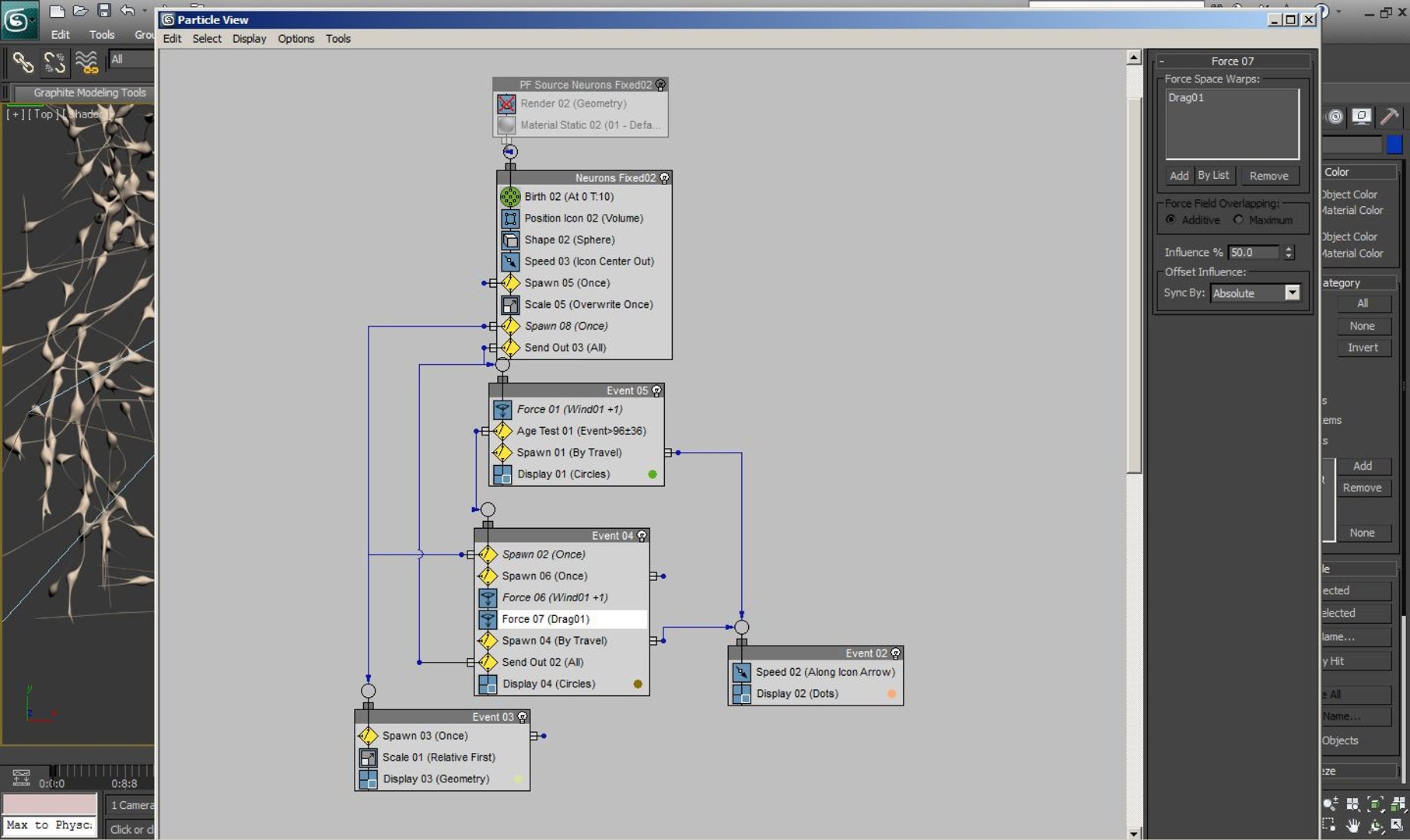This screenshot has height=840, width=1410.
Task: Open the Sync By dropdown
Action: click(1292, 293)
